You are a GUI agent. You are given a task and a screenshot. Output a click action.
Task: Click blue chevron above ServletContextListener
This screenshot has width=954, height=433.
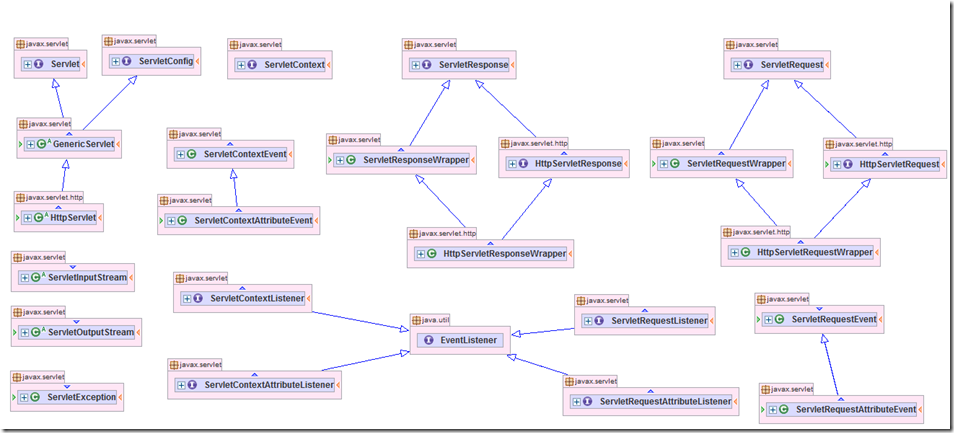pos(242,288)
